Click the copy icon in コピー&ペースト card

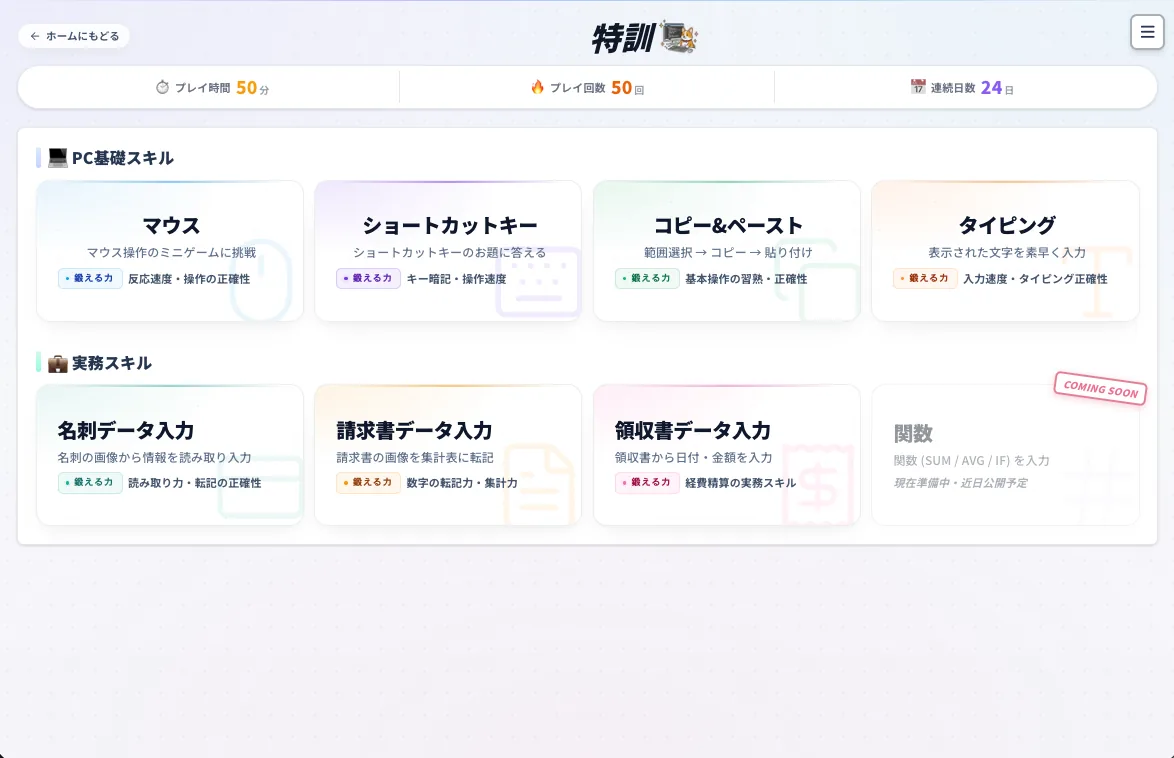[818, 280]
